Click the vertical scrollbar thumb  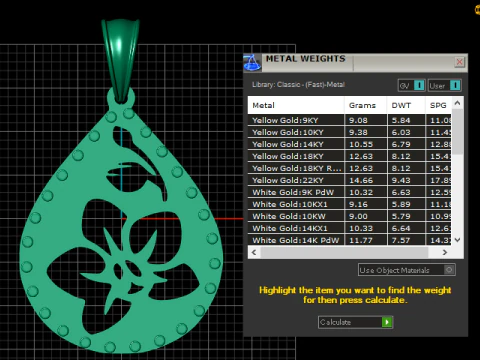coord(457,132)
